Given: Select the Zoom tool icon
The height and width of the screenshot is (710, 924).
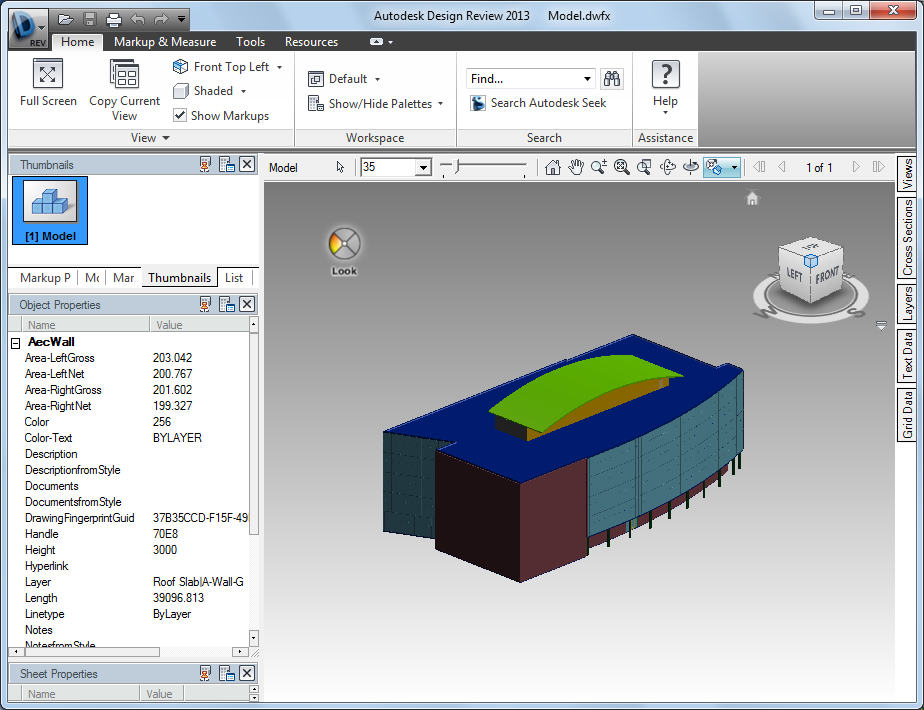Looking at the screenshot, I should (599, 167).
